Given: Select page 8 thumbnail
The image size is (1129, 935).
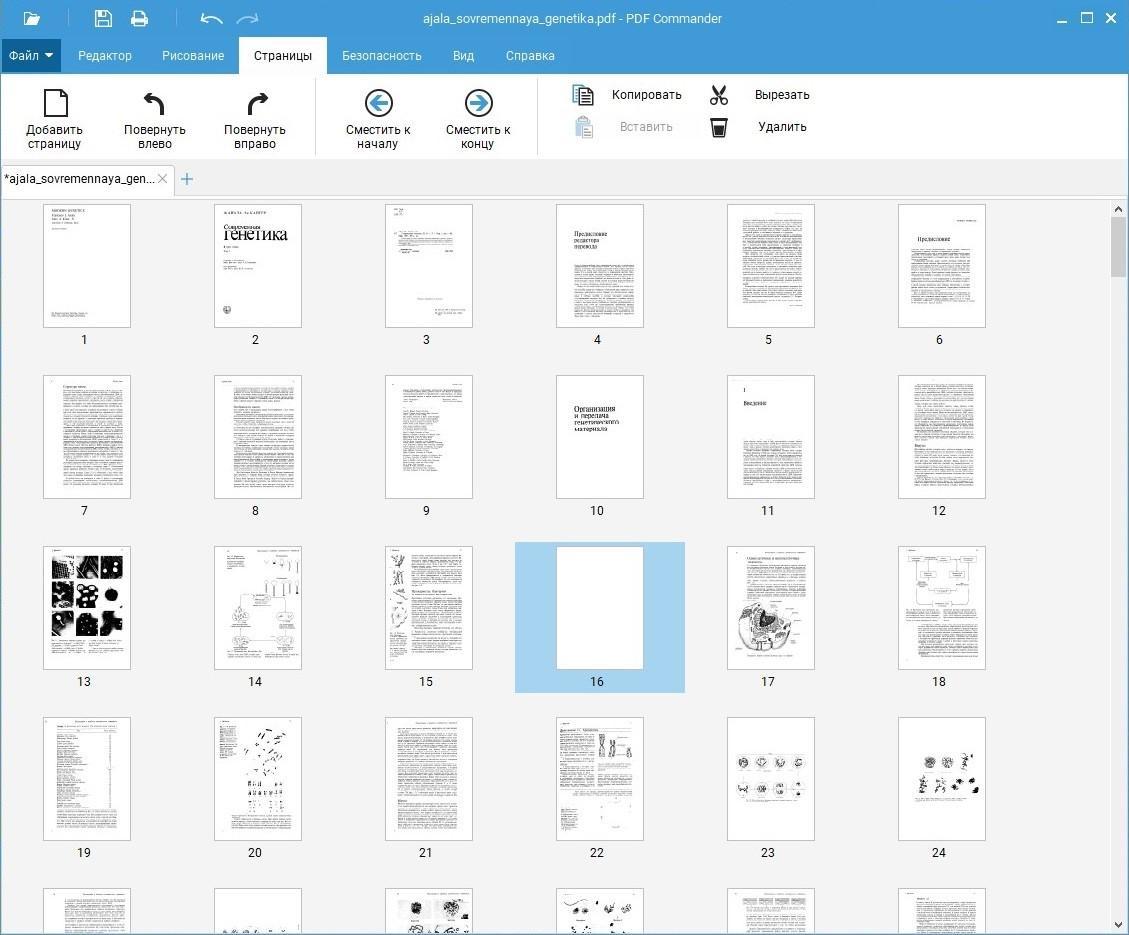Looking at the screenshot, I should pos(258,437).
